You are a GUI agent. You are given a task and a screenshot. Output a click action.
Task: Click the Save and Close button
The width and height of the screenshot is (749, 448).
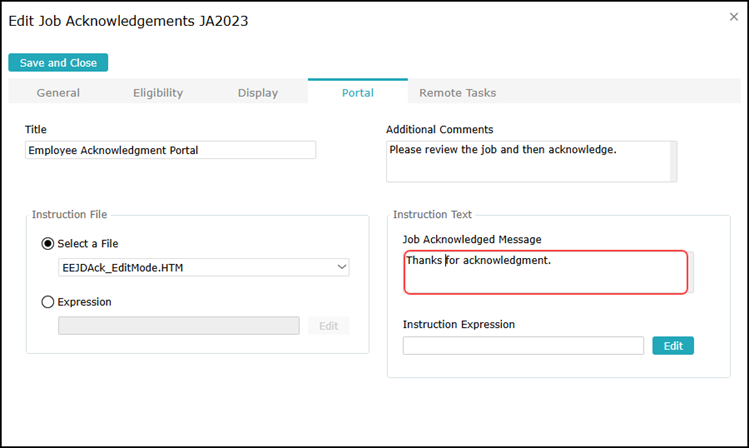[58, 63]
